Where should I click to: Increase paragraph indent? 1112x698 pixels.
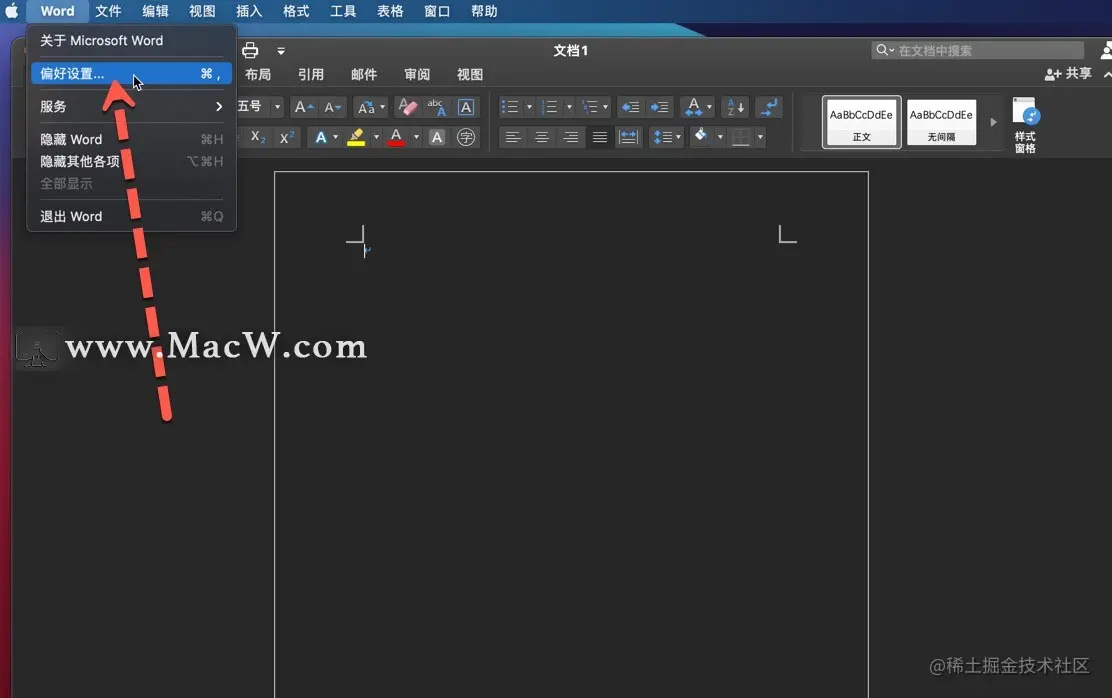click(x=660, y=107)
